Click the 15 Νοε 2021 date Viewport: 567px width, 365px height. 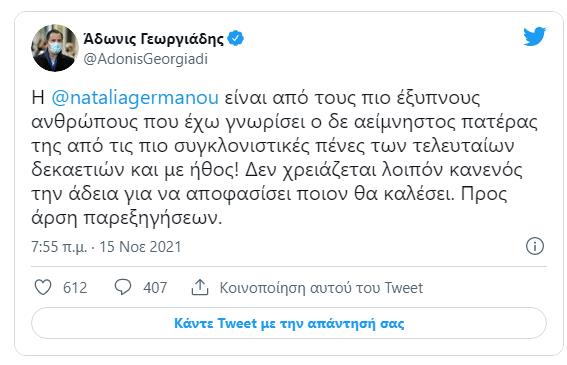(x=140, y=247)
